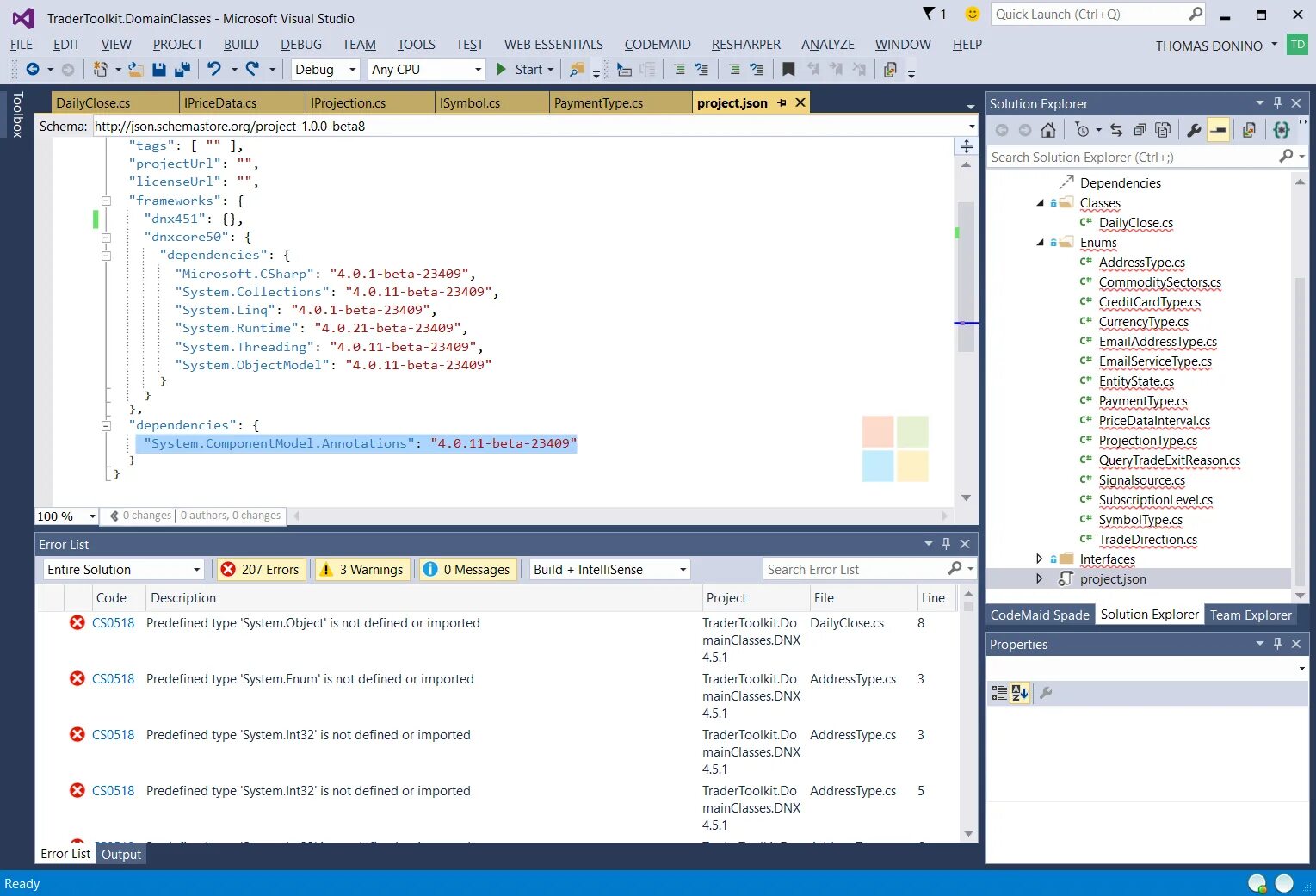Select CurrencyType.cs in Solution Explorer
This screenshot has height=896, width=1316.
click(1143, 322)
